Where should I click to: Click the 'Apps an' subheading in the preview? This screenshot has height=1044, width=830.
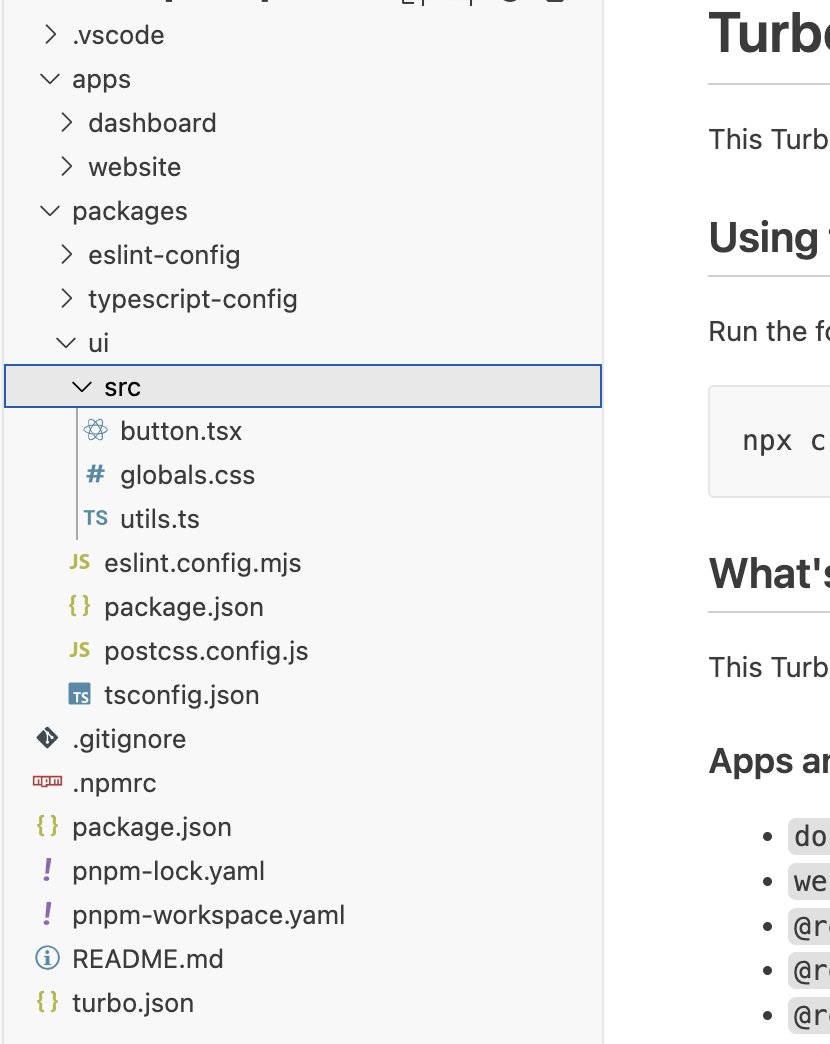coord(769,760)
